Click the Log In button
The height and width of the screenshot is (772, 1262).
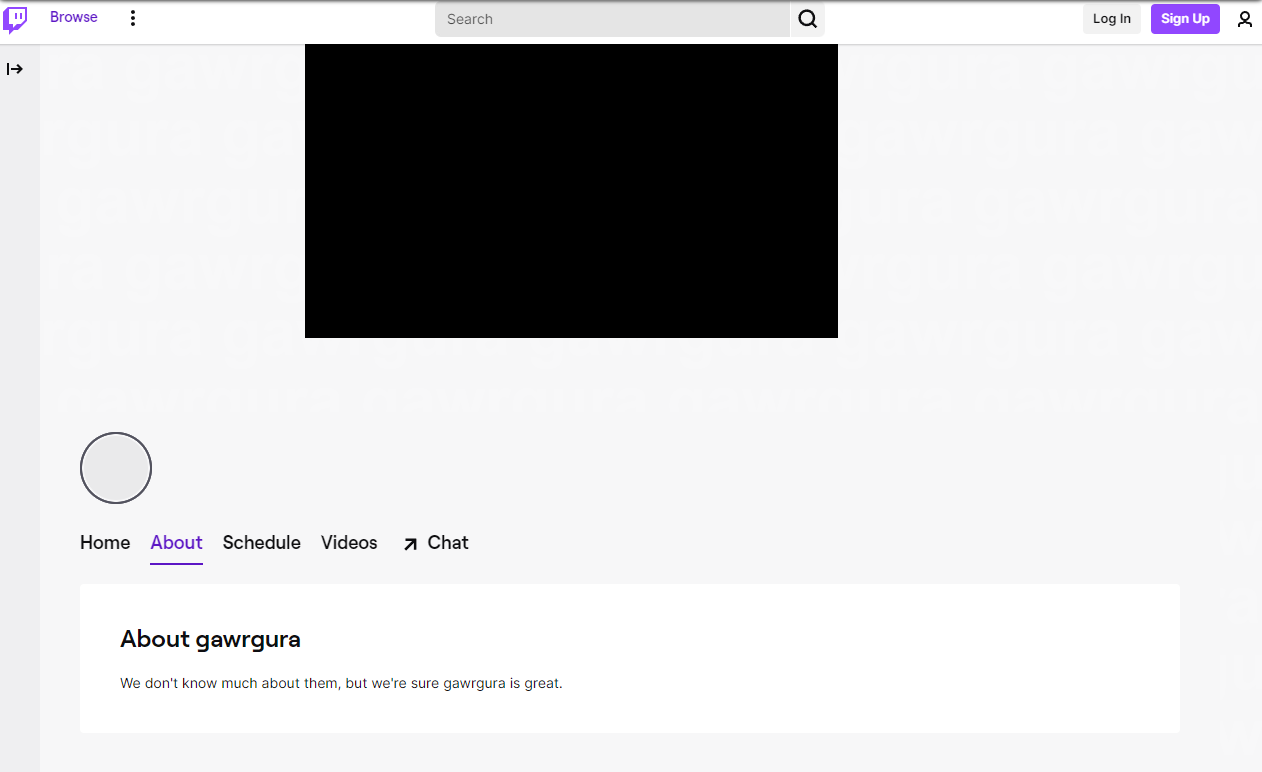[1112, 19]
